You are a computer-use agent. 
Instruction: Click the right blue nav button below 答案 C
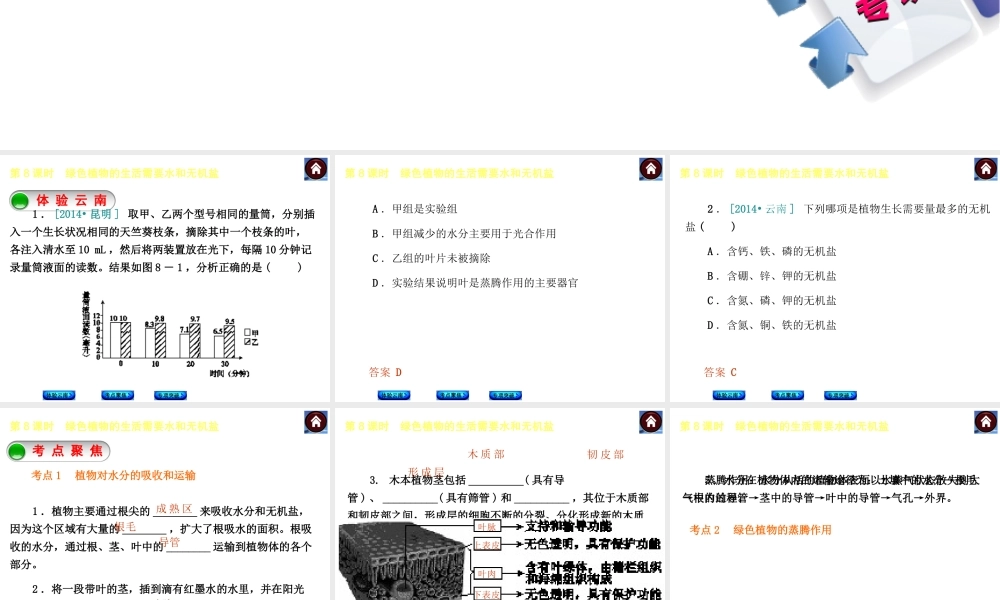pyautogui.click(x=840, y=395)
